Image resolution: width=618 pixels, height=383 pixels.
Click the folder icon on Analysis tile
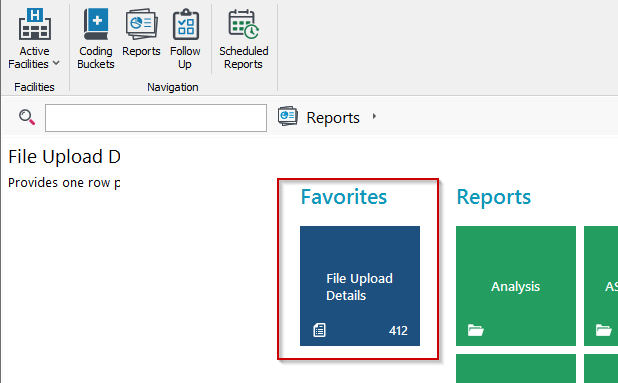click(476, 330)
